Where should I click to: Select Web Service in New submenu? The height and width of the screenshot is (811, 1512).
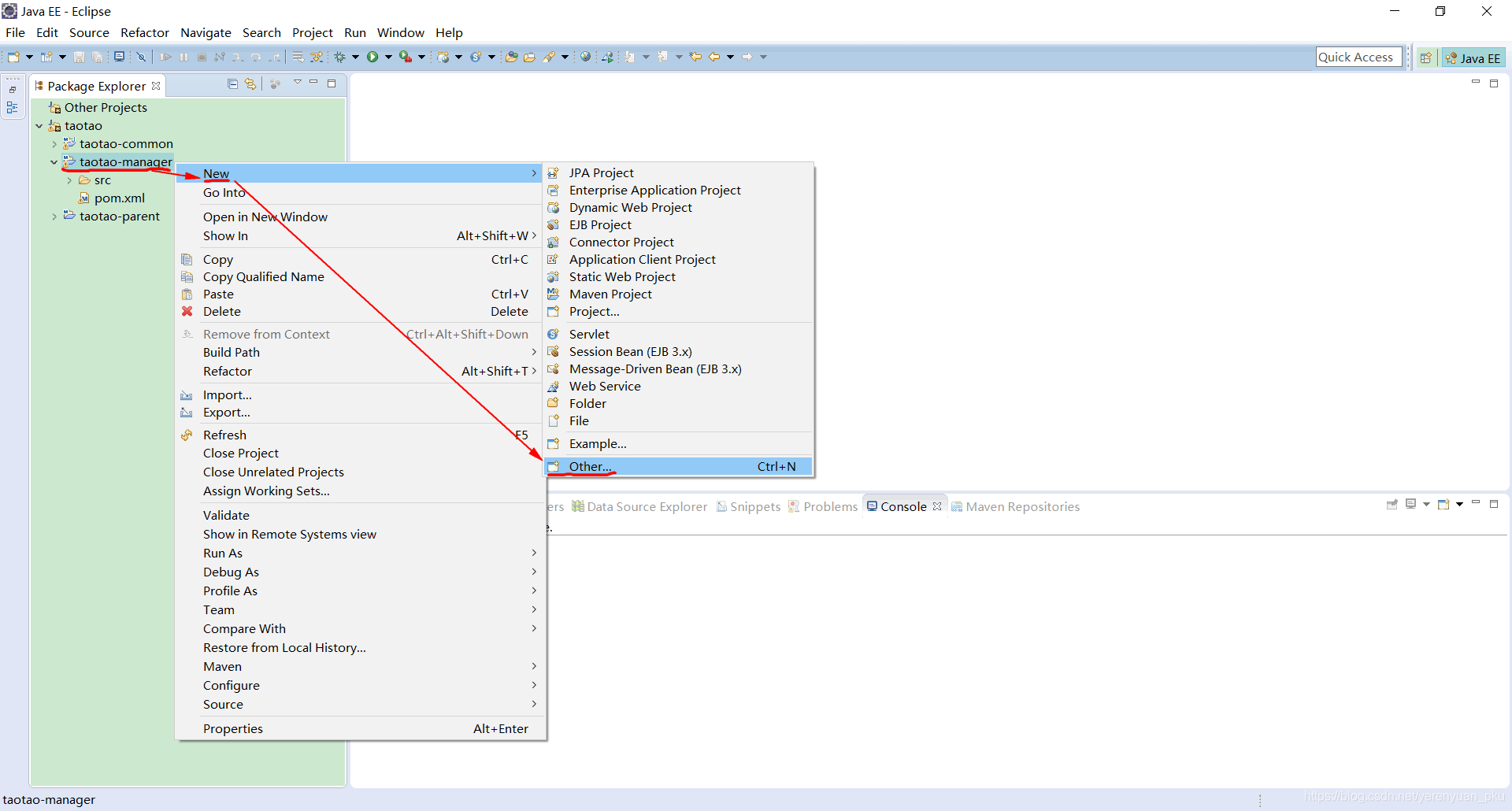679,386
